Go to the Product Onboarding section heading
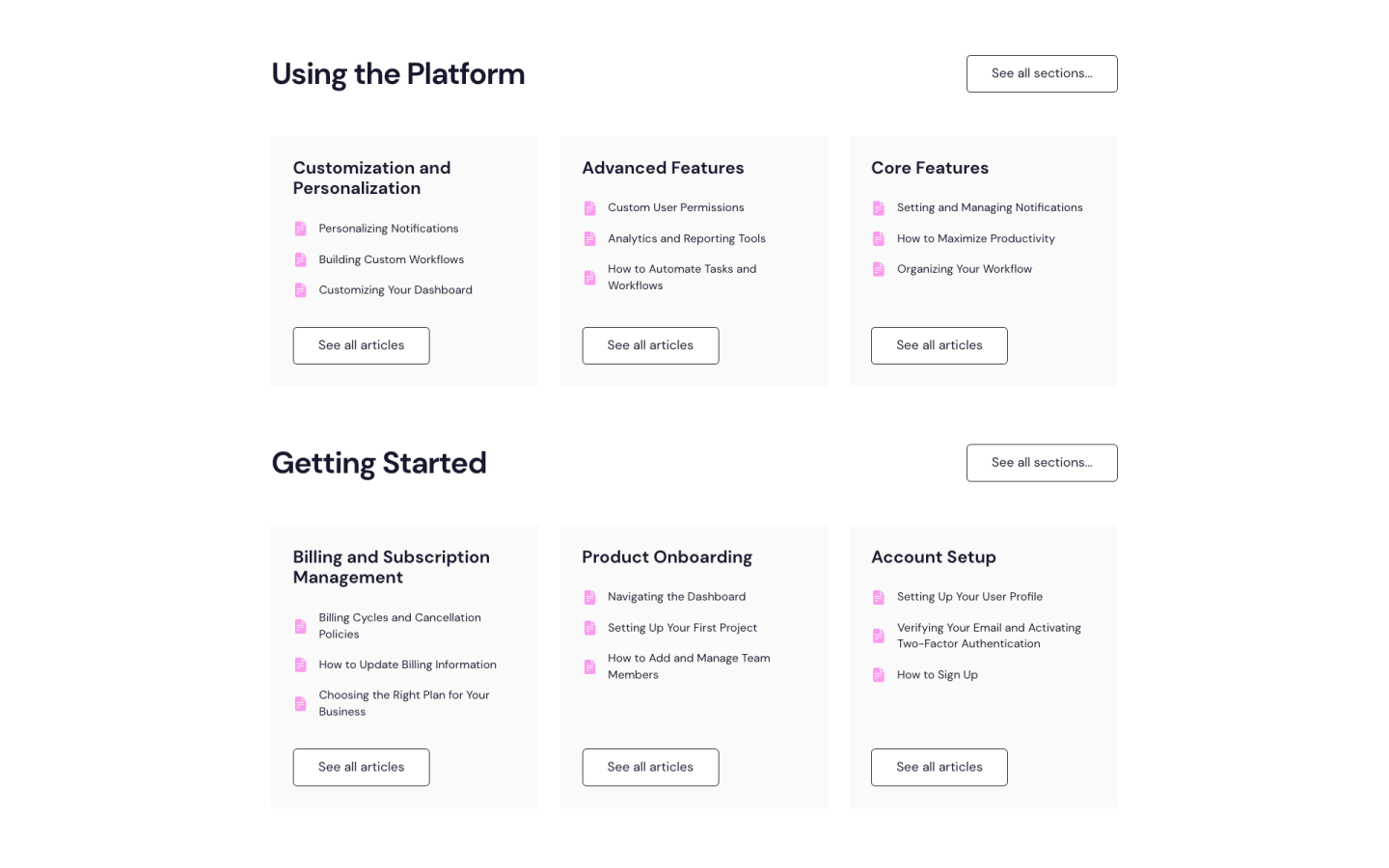The width and height of the screenshot is (1389, 868). coord(667,557)
